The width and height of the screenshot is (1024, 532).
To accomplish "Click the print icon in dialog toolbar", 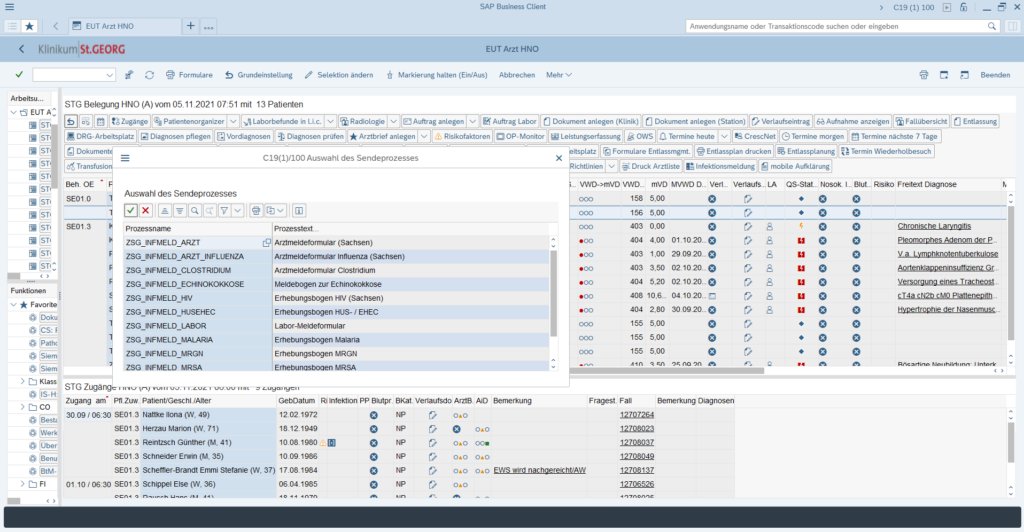I will 256,211.
